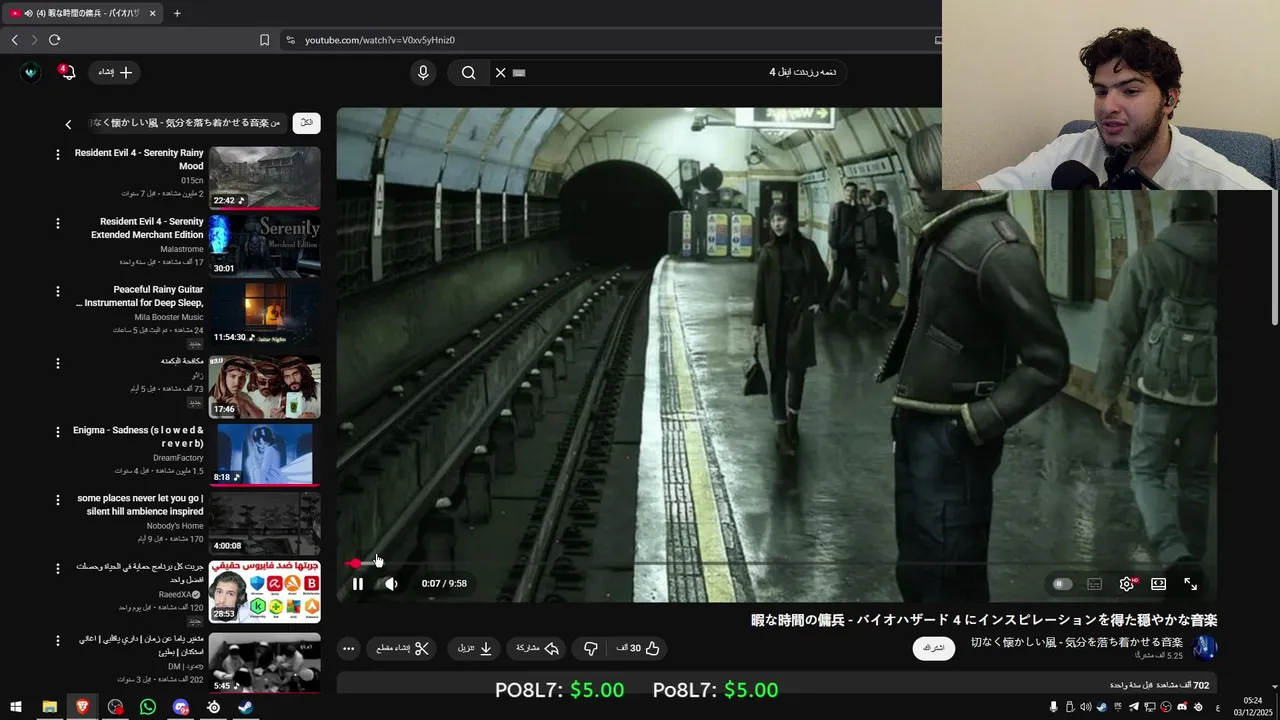The height and width of the screenshot is (720, 1280).
Task: Focus the YouTube search input field
Action: tap(680, 72)
